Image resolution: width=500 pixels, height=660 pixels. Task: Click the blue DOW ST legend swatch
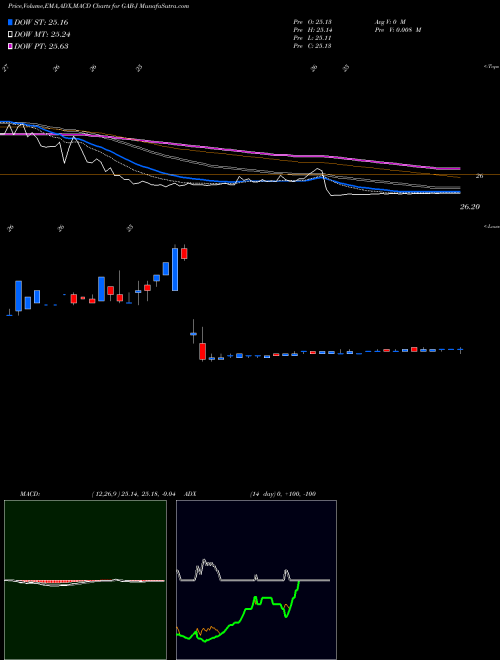[10, 22]
